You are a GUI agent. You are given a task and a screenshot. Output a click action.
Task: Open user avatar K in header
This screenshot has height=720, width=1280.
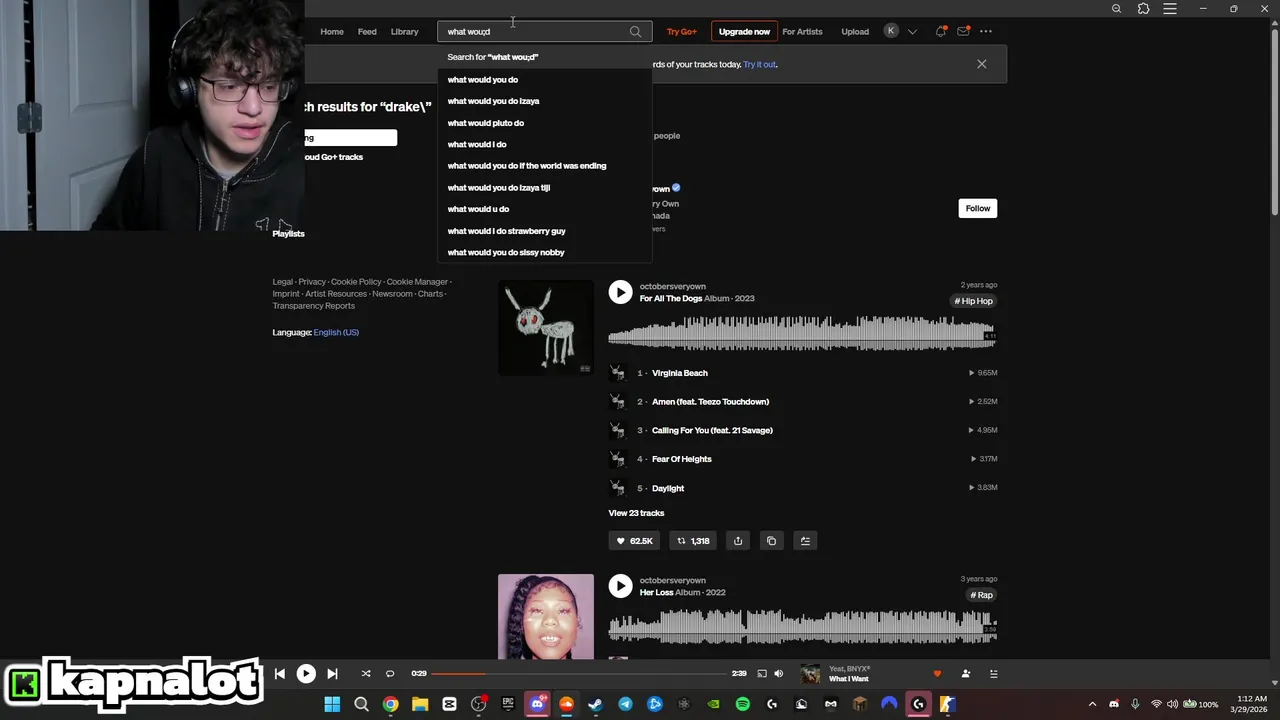coord(891,31)
